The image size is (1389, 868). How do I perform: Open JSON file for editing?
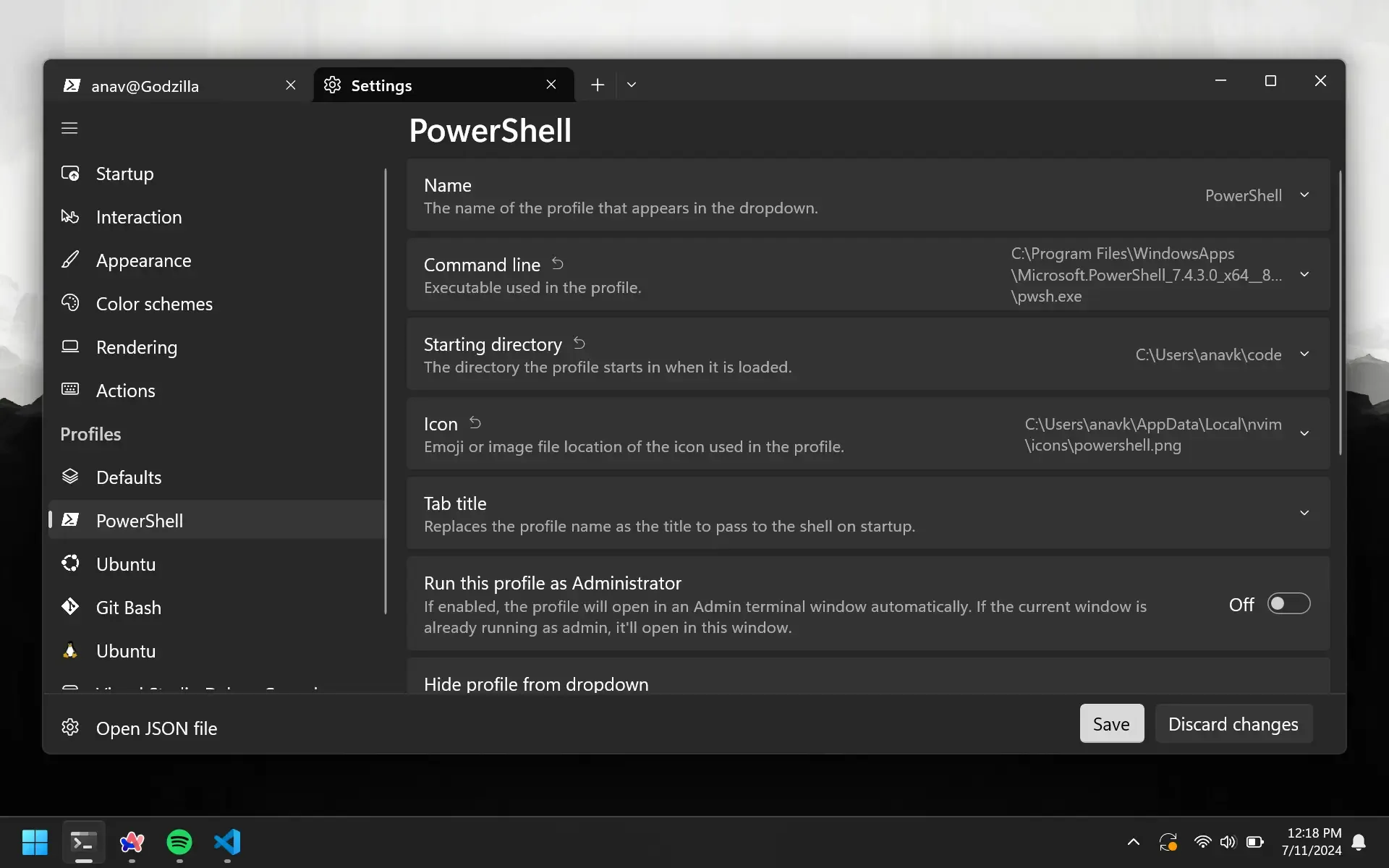click(x=156, y=728)
